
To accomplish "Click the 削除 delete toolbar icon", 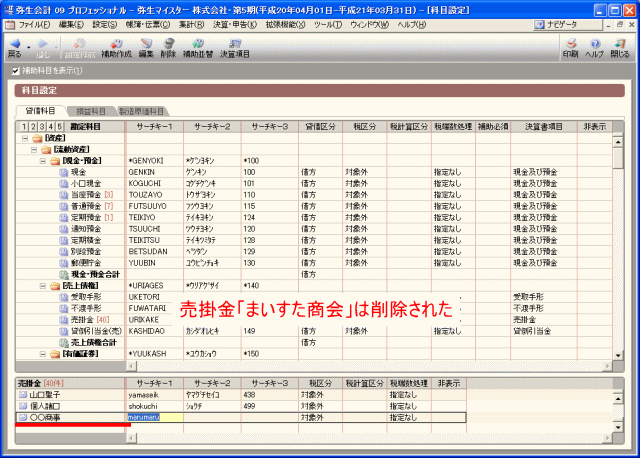I will coord(168,47).
